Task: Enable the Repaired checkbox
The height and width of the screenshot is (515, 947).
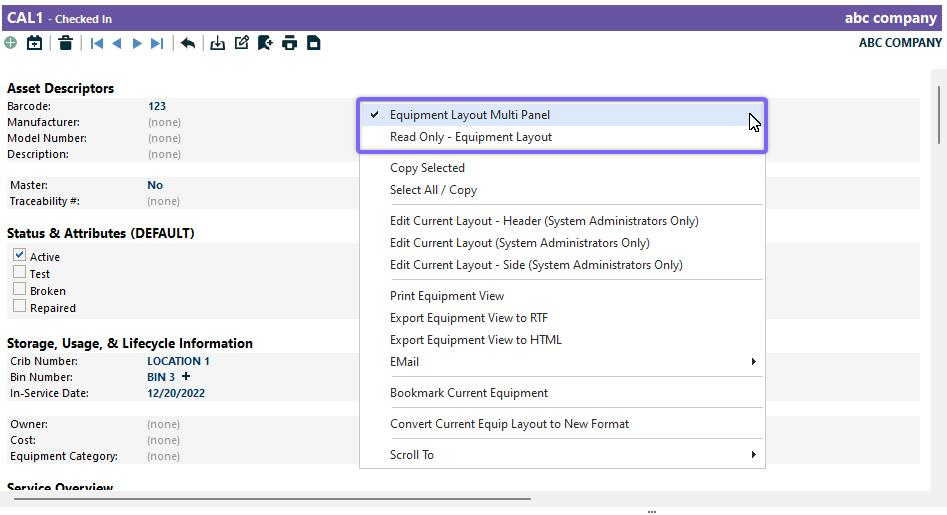Action: [x=19, y=307]
